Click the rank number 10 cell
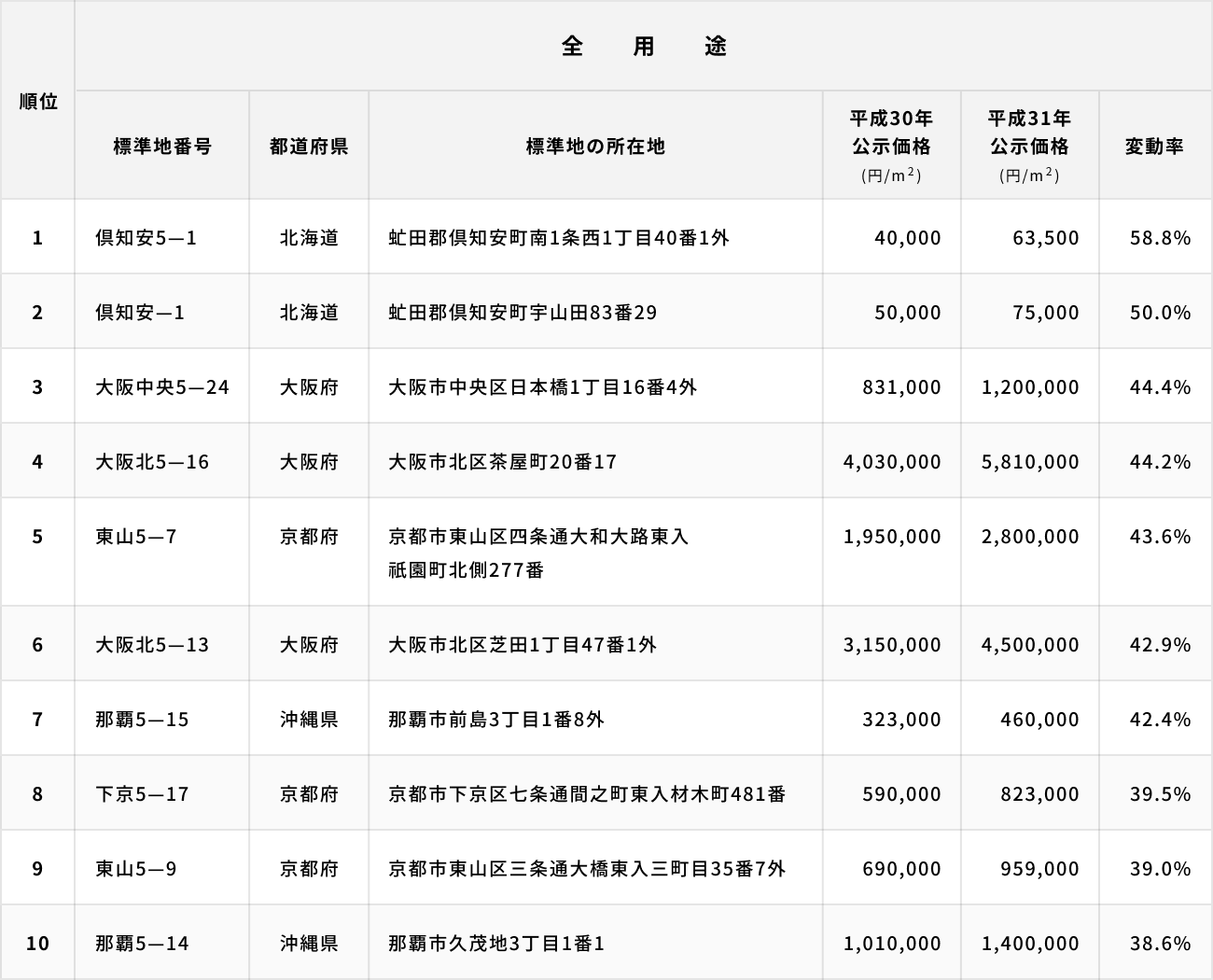The image size is (1213, 980). coord(37,944)
